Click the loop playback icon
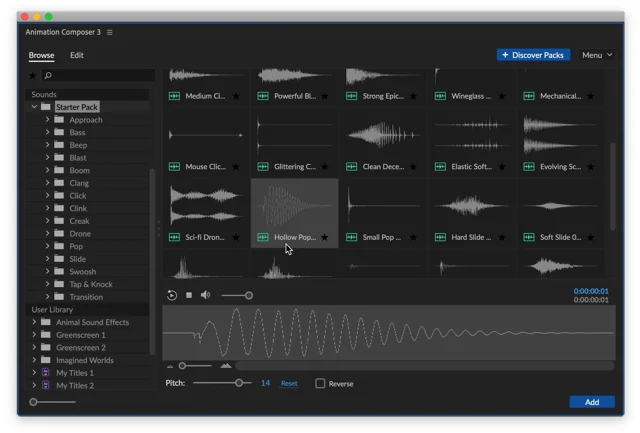640x433 pixels. pos(172,295)
